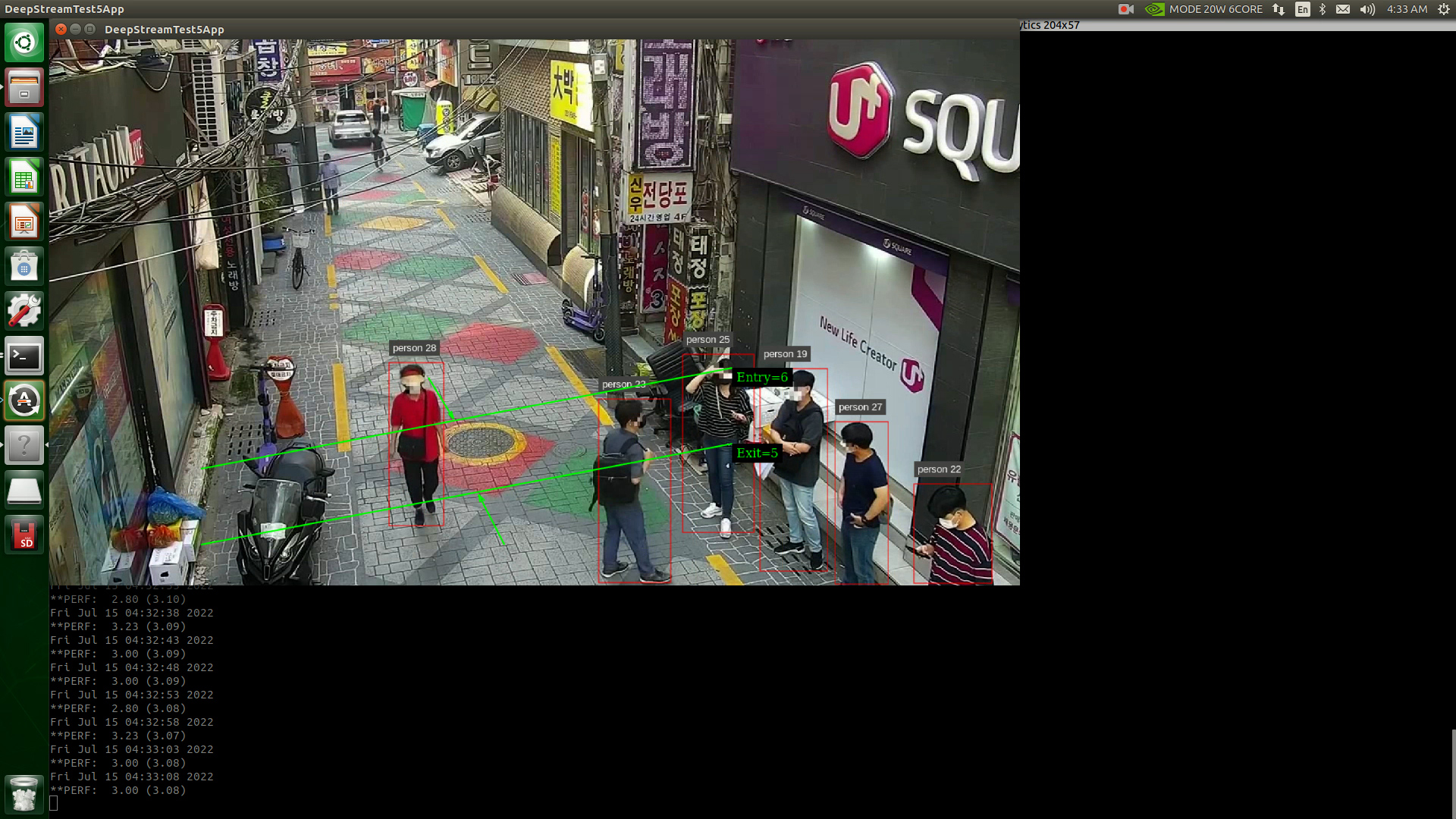Click terminal line Fri Jul 15 04:32:48 2022

tap(132, 667)
